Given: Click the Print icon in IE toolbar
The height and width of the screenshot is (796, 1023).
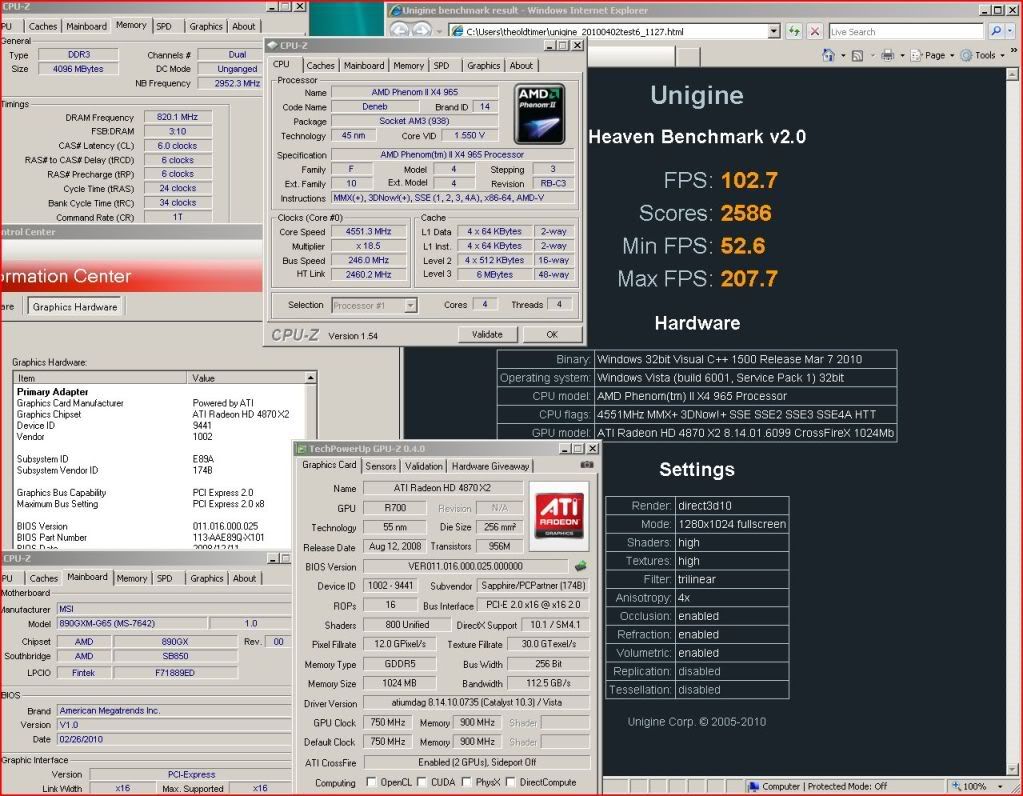Looking at the screenshot, I should 887,55.
